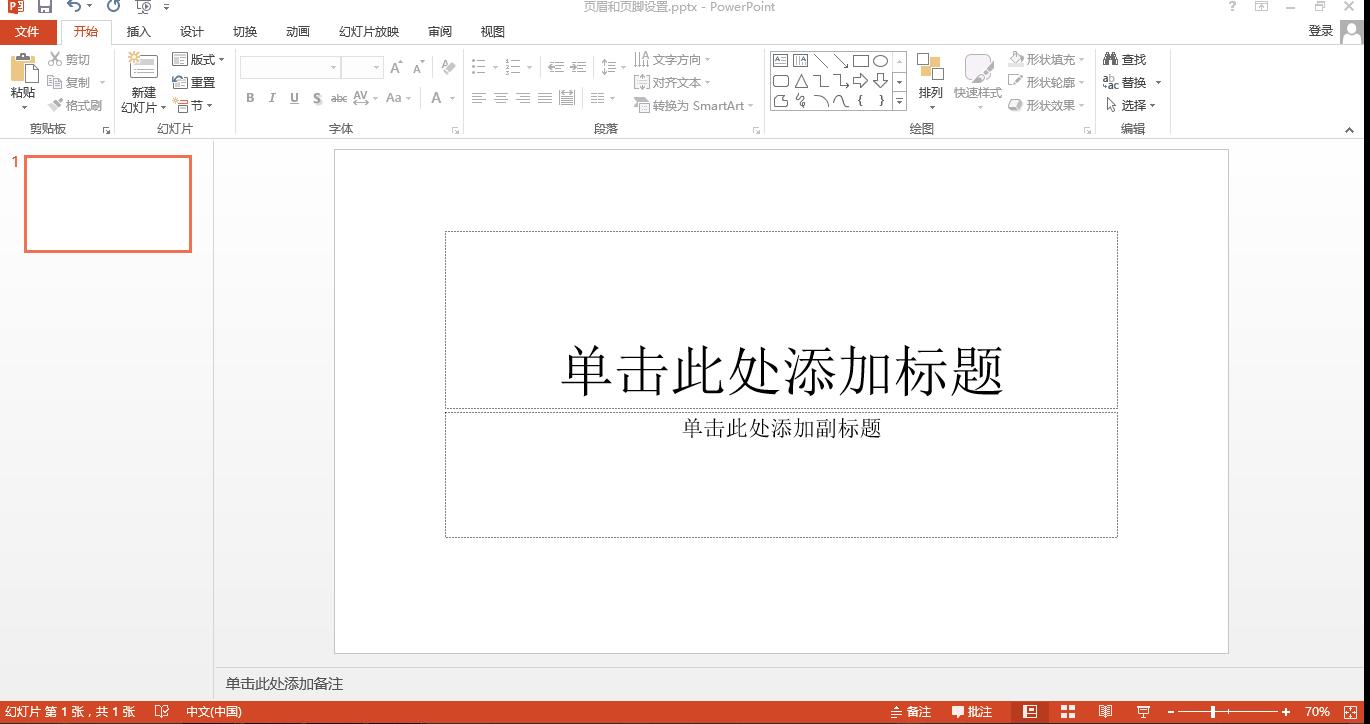Open the Arrange (排列) tools
The width and height of the screenshot is (1370, 724).
click(x=931, y=81)
